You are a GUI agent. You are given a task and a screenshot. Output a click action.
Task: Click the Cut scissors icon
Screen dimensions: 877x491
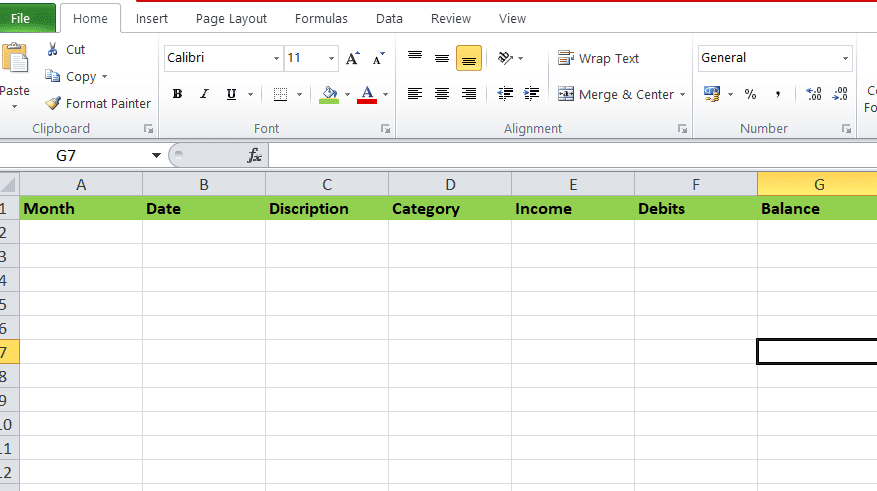[x=53, y=49]
